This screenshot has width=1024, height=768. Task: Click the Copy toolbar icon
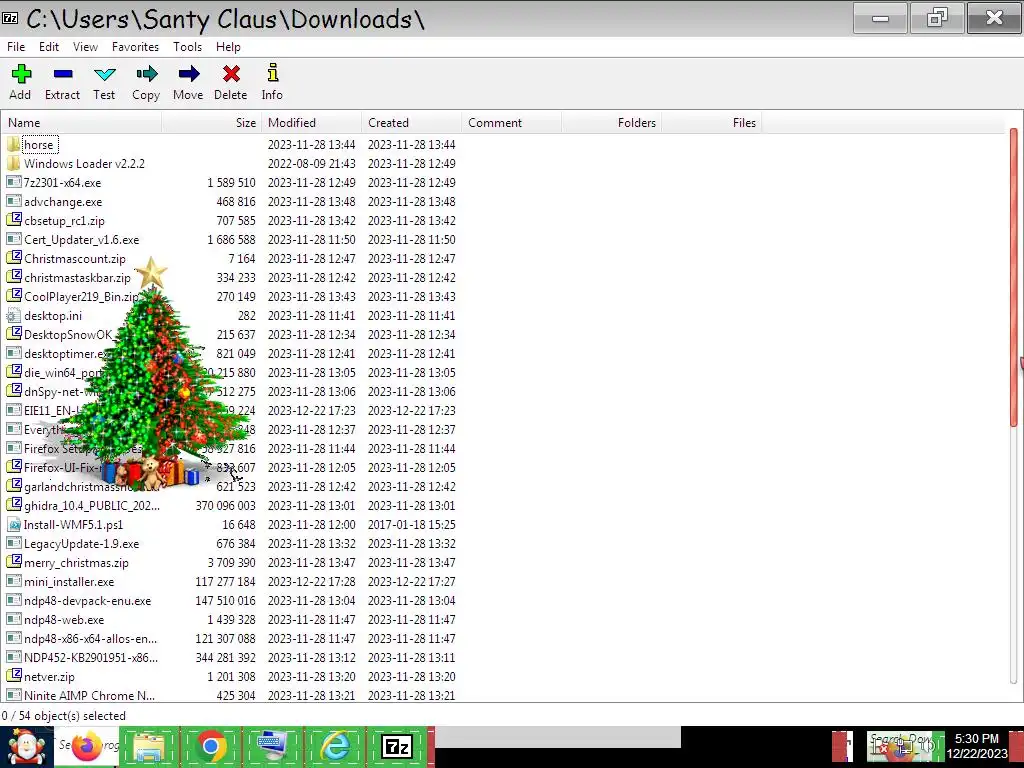146,74
